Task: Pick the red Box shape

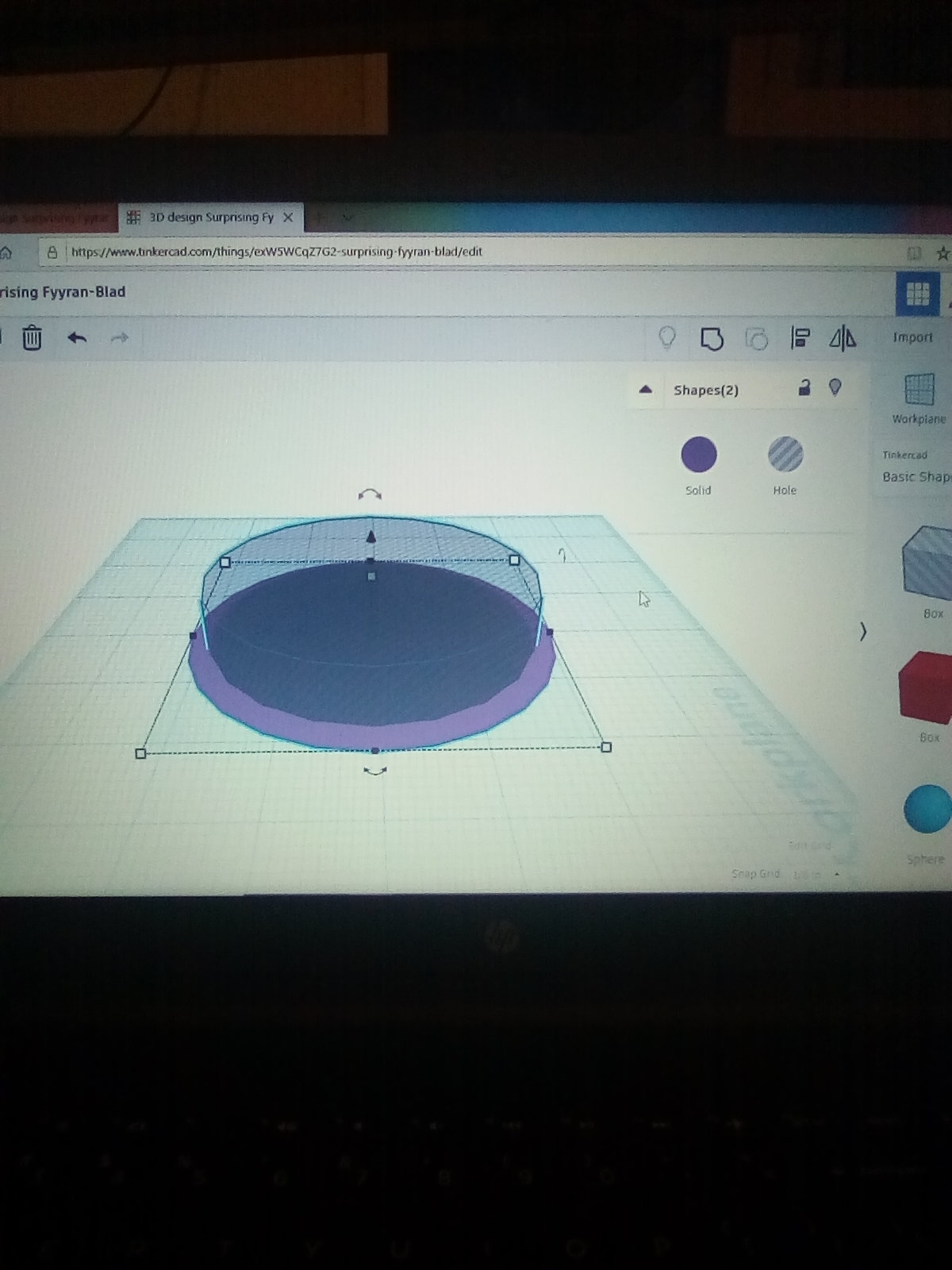Action: 927,688
